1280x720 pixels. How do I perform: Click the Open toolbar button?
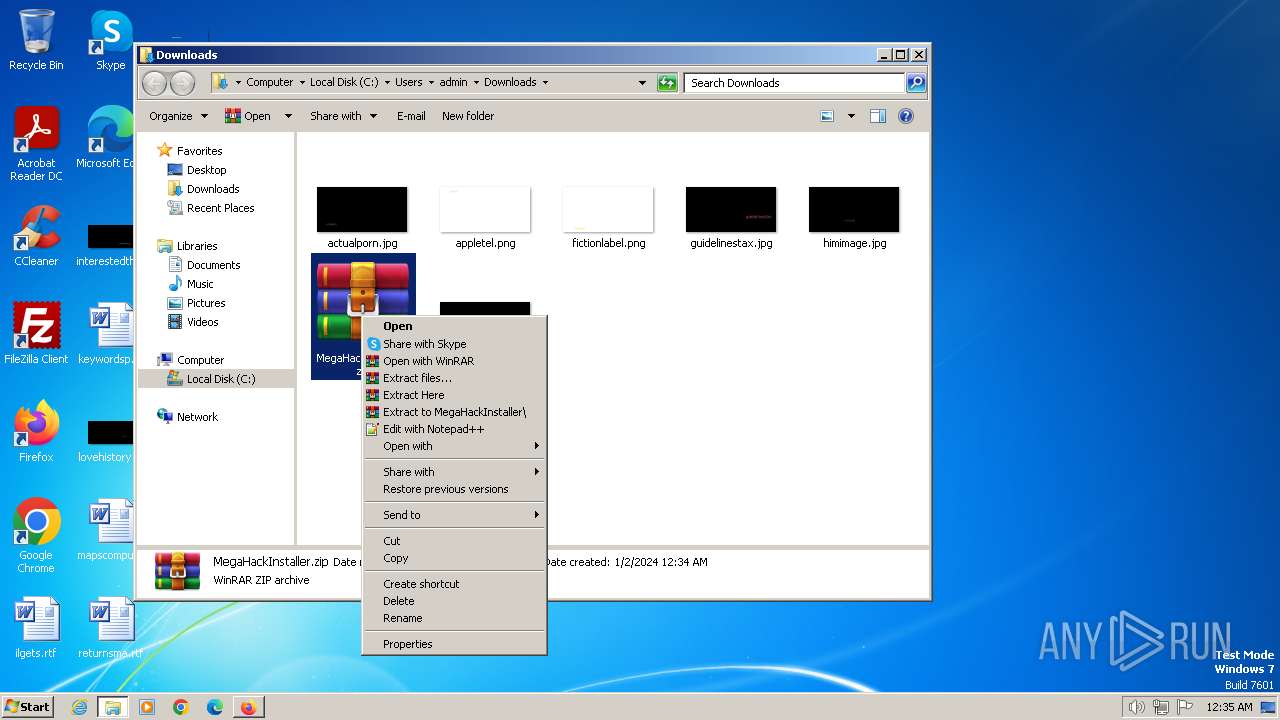tap(248, 116)
